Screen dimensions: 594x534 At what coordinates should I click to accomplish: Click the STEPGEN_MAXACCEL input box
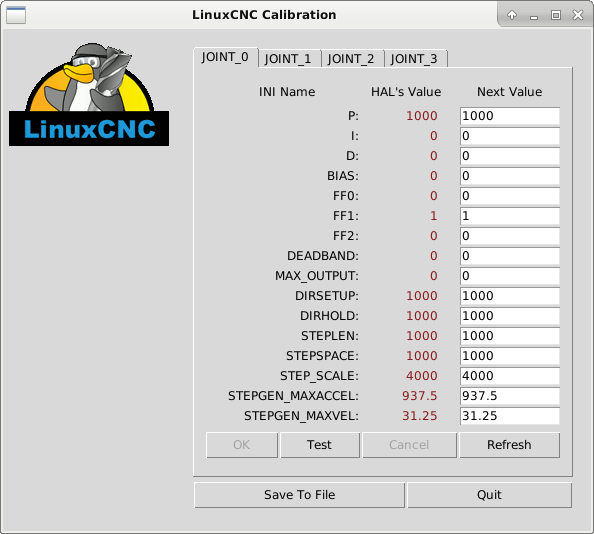point(510,396)
